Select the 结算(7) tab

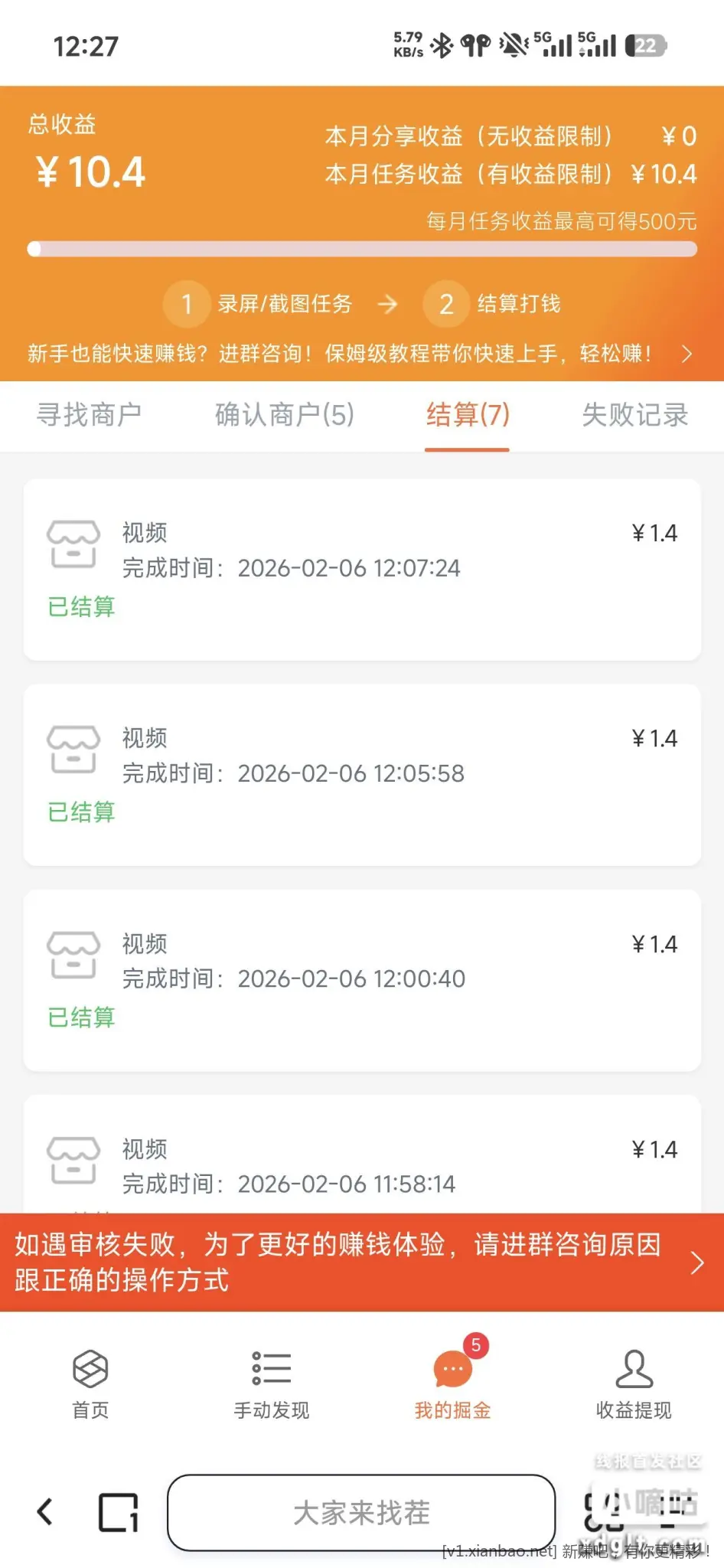click(468, 415)
